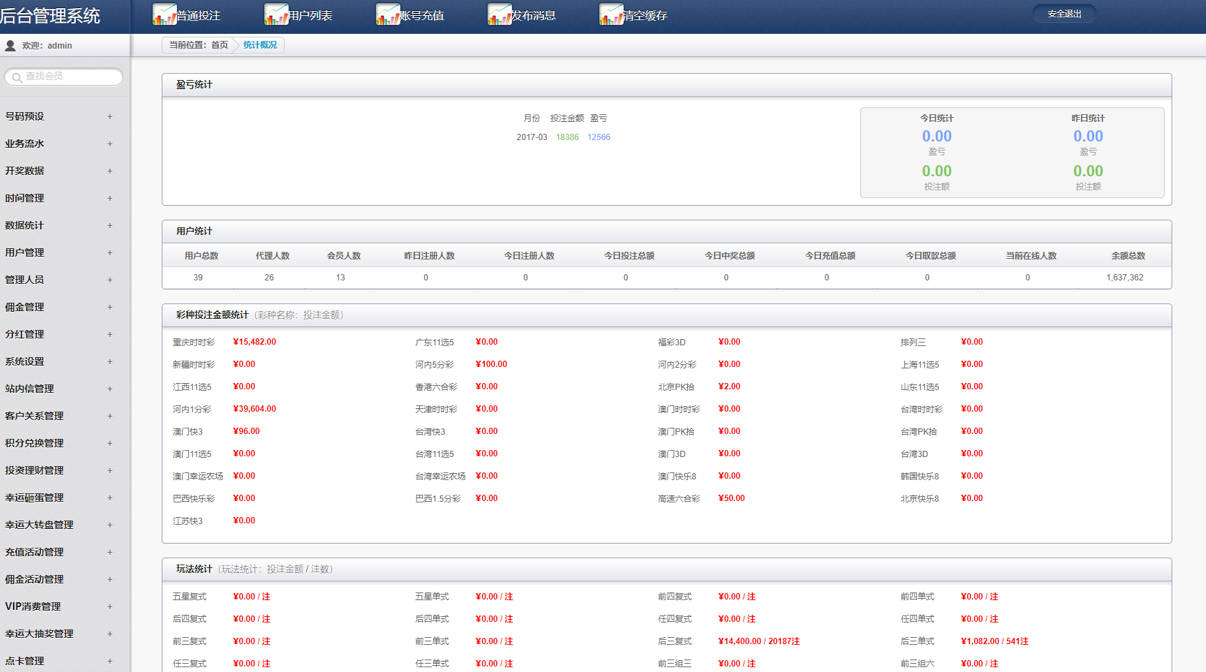
Task: Click the 发布消息 toolbar icon
Action: click(x=499, y=14)
